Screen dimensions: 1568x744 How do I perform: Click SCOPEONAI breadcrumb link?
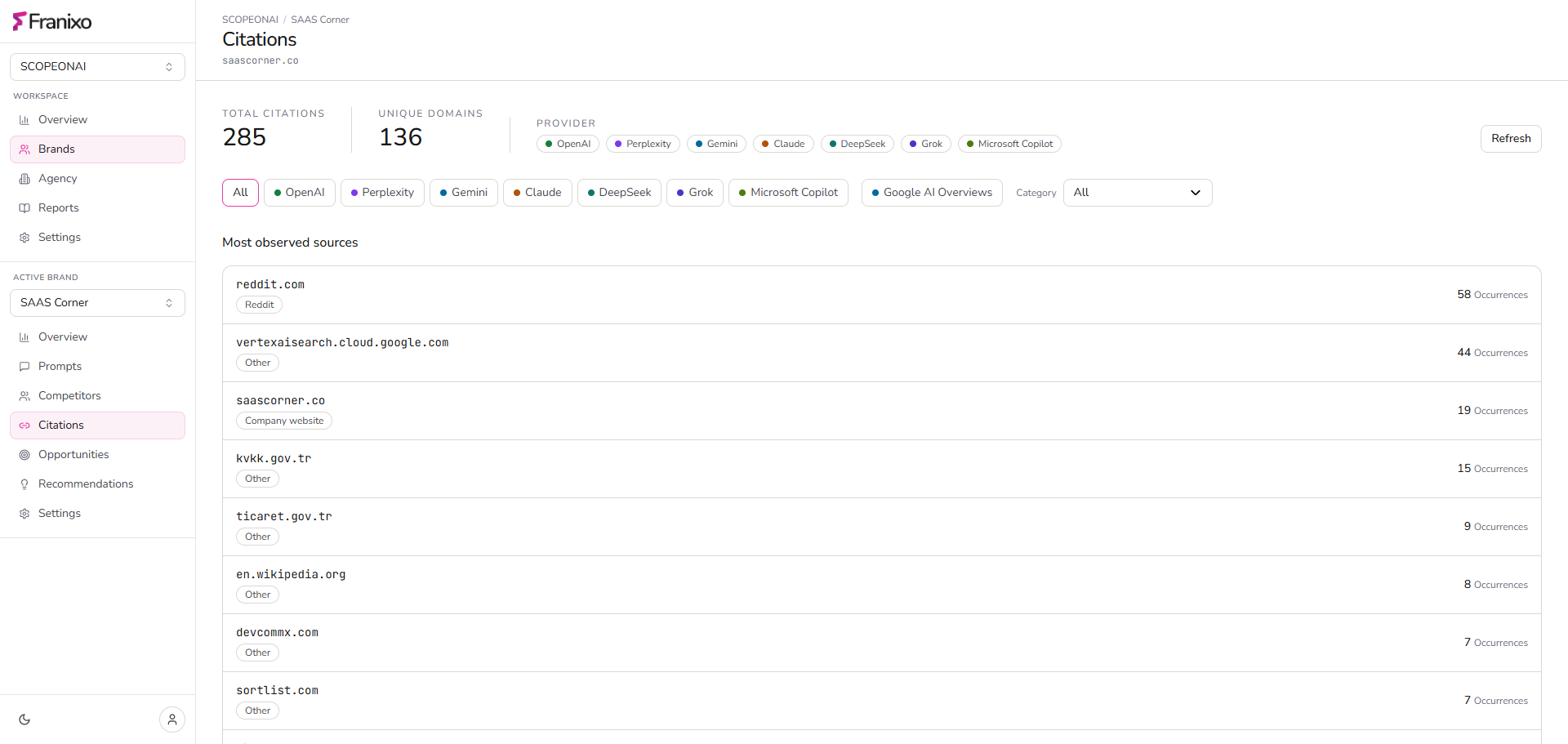250,20
